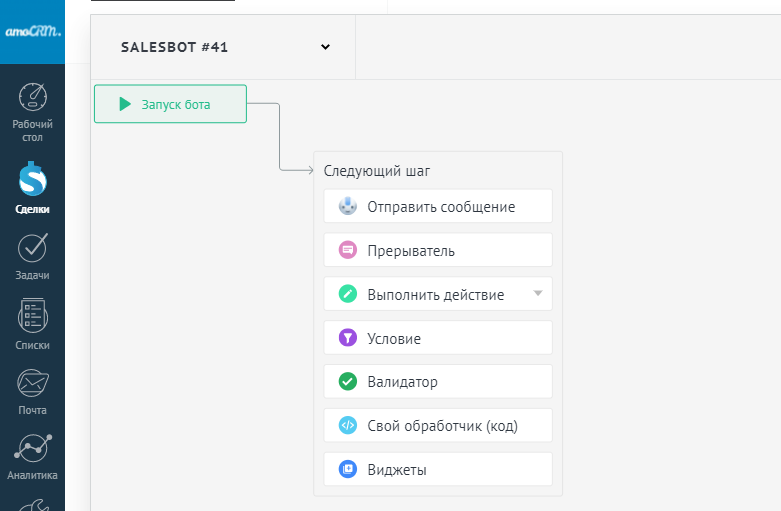The height and width of the screenshot is (511, 781).
Task: Open the Аналитика chart icon
Action: click(x=33, y=448)
